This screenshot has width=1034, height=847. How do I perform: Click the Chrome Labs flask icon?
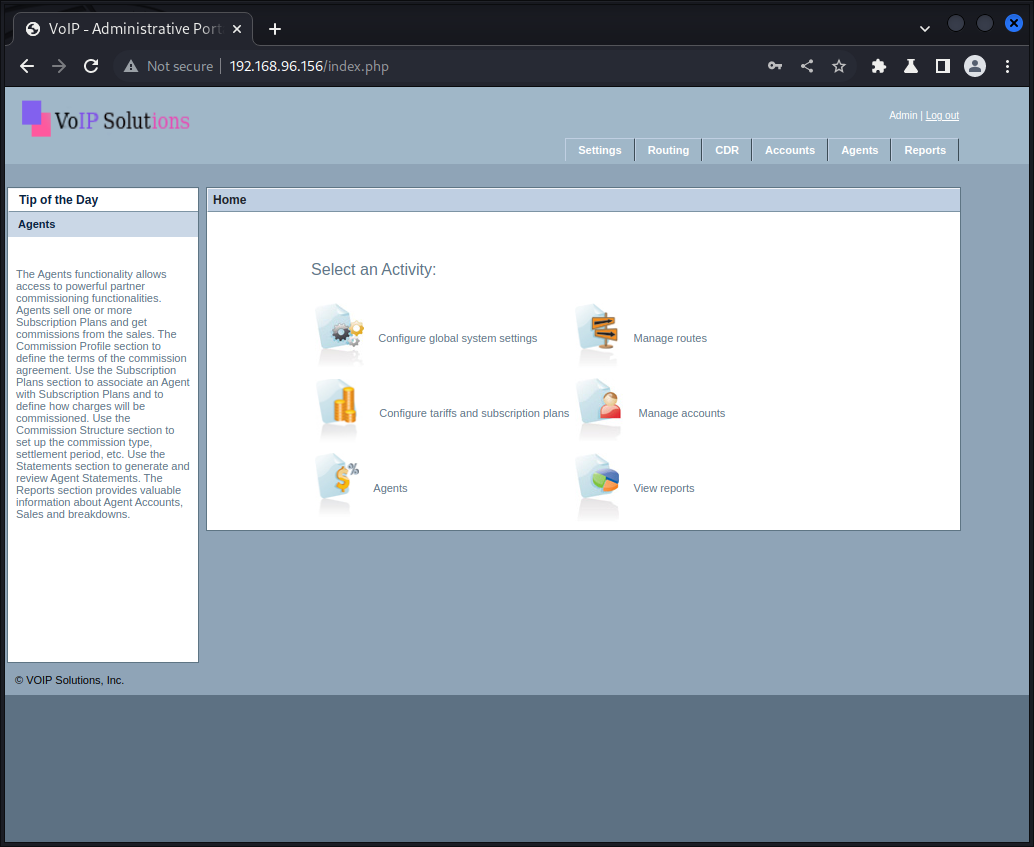coord(911,66)
